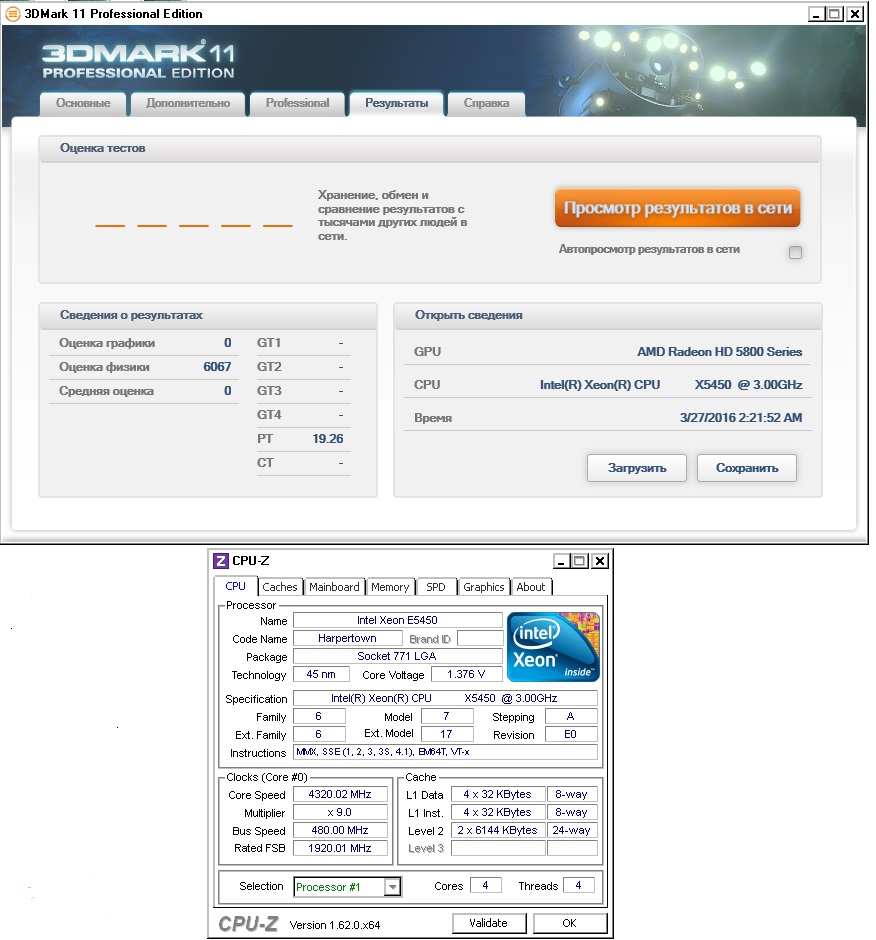Click the Средняя оценка label

106,391
